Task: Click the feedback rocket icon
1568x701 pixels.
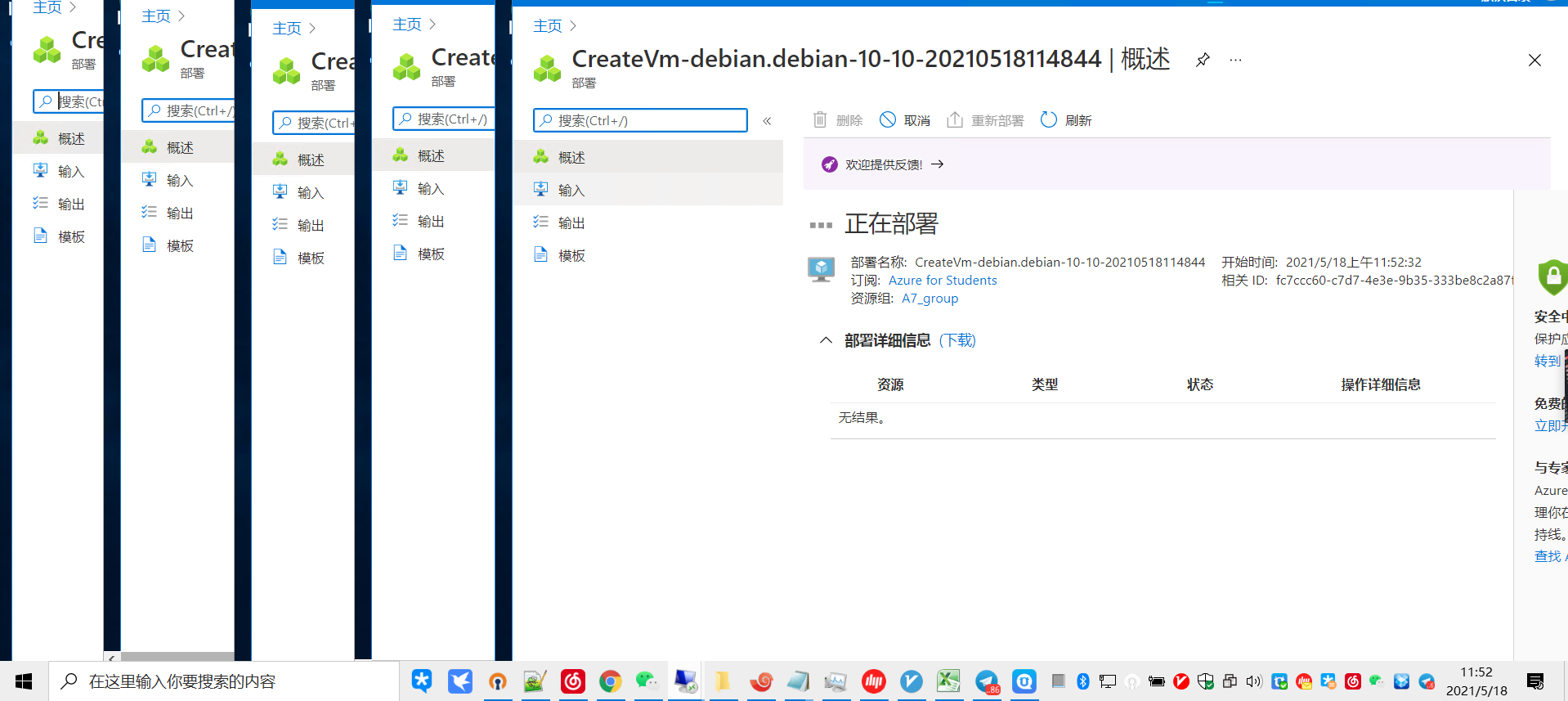Action: tap(829, 164)
